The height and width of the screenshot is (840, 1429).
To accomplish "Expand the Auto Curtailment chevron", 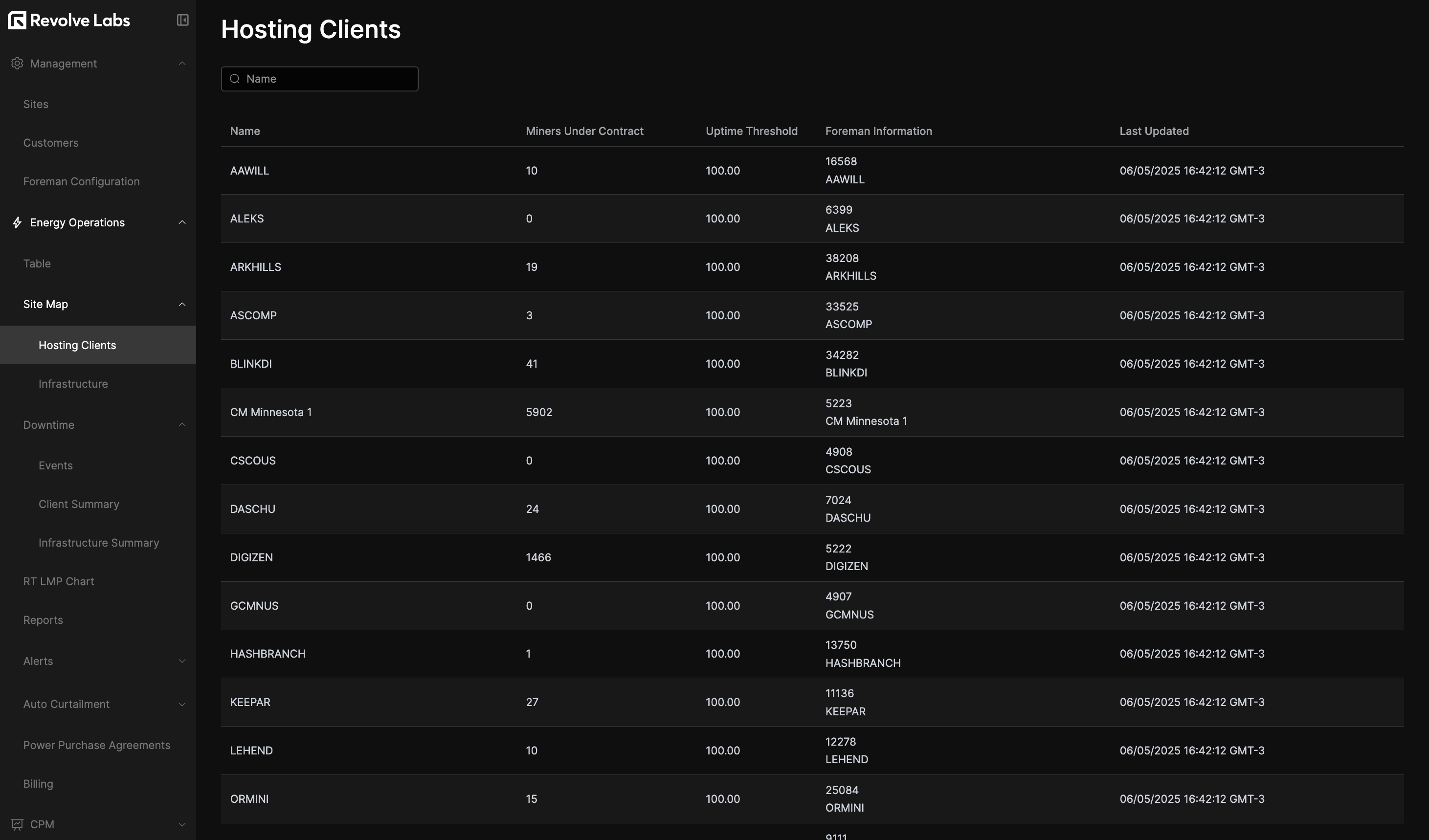I will pos(182,704).
